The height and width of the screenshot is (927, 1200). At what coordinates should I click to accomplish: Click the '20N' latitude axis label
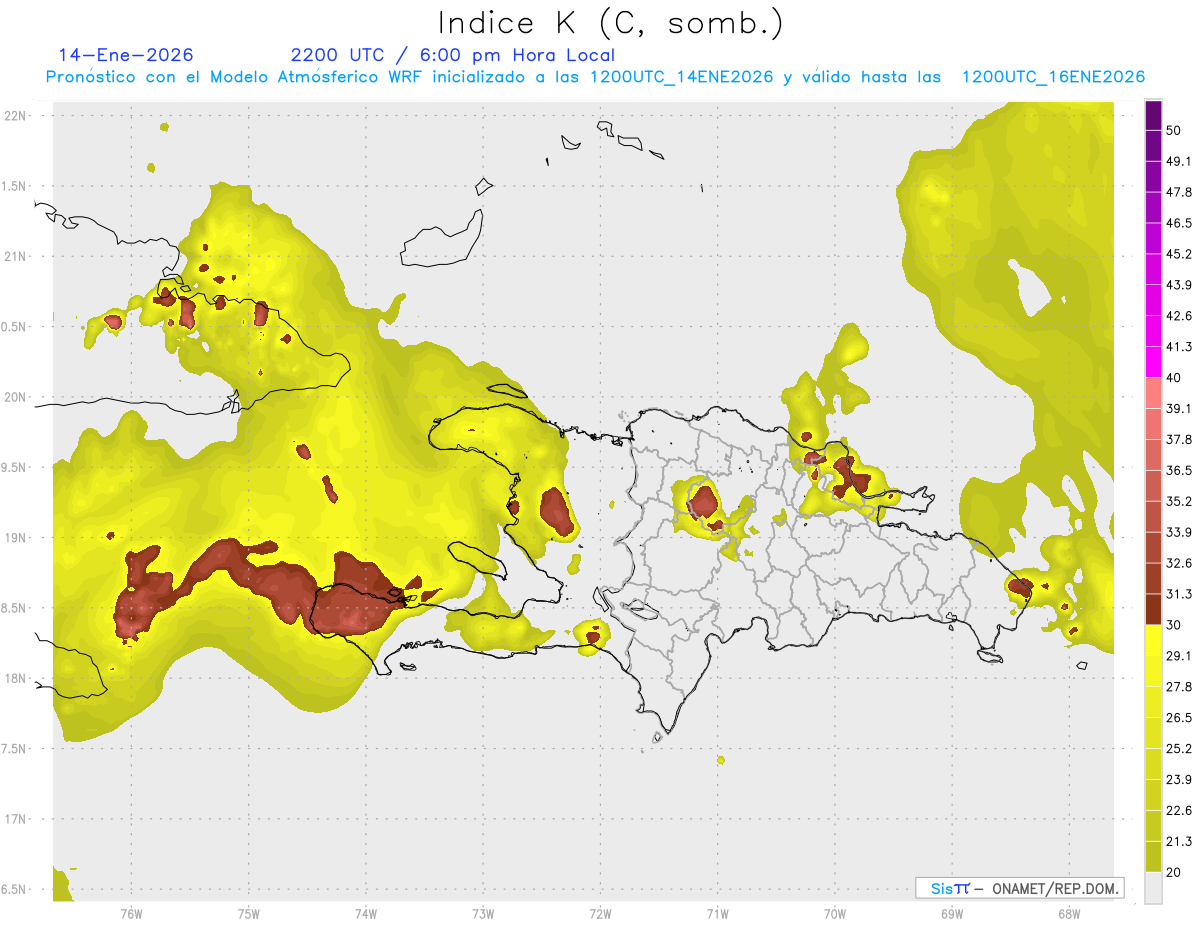(17, 397)
